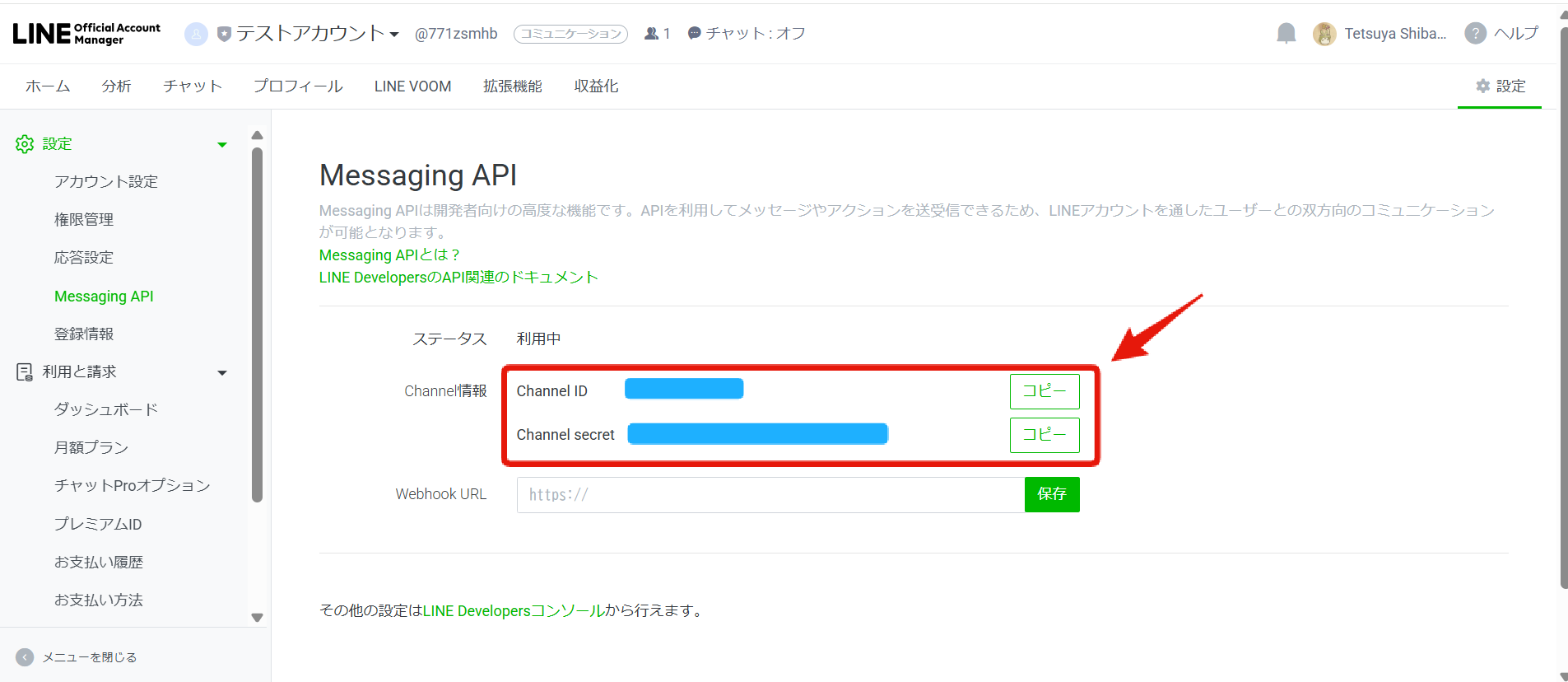This screenshot has width=1568, height=682.
Task: Click the 設定 gear tab at top right
Action: pyautogui.click(x=1500, y=86)
